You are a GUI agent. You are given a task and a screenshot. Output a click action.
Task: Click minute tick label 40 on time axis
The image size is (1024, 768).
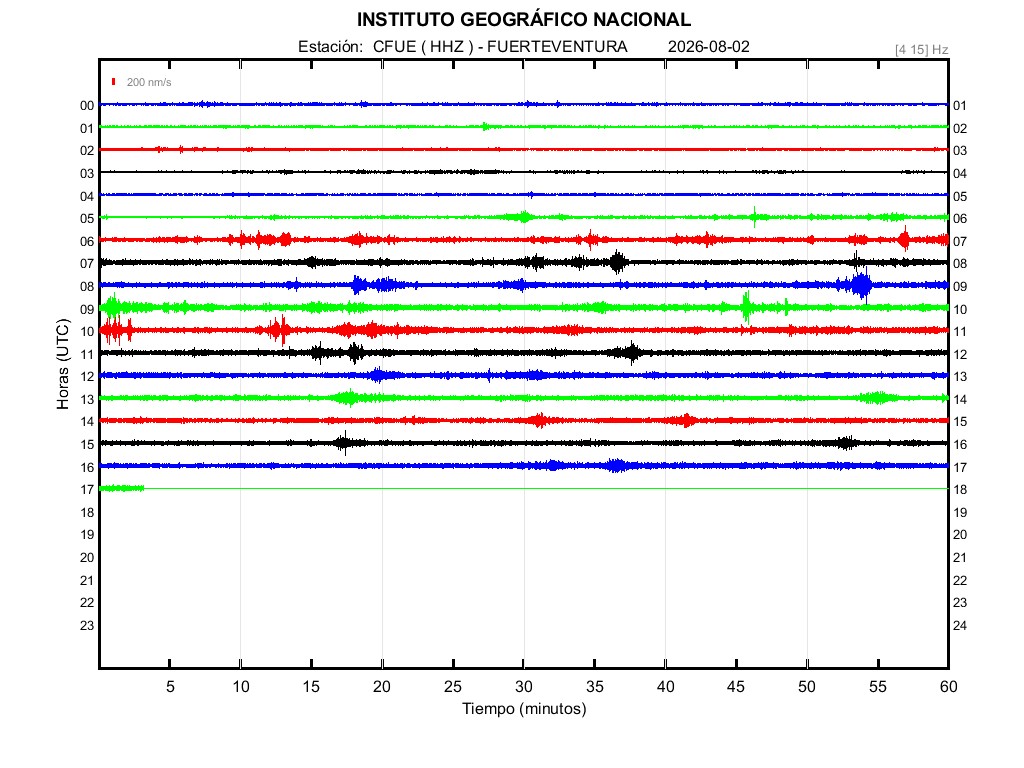665,687
